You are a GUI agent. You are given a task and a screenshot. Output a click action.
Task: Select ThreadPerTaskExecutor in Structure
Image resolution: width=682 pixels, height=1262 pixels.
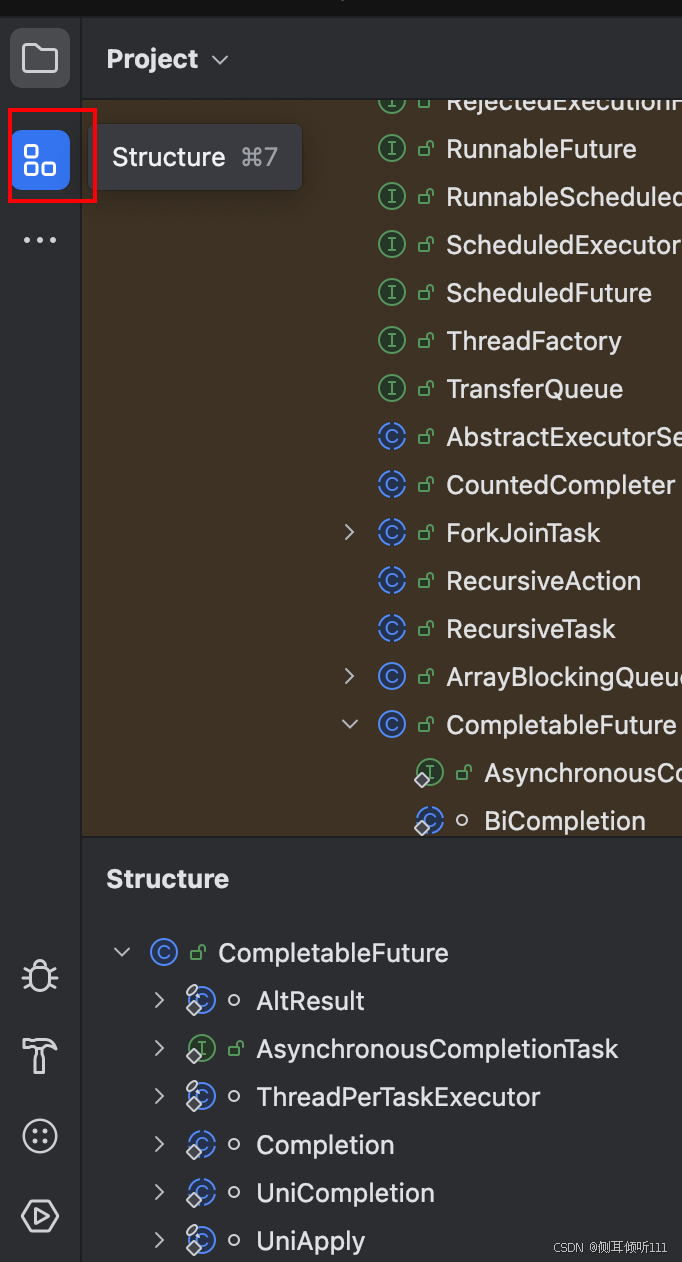coord(398,1097)
